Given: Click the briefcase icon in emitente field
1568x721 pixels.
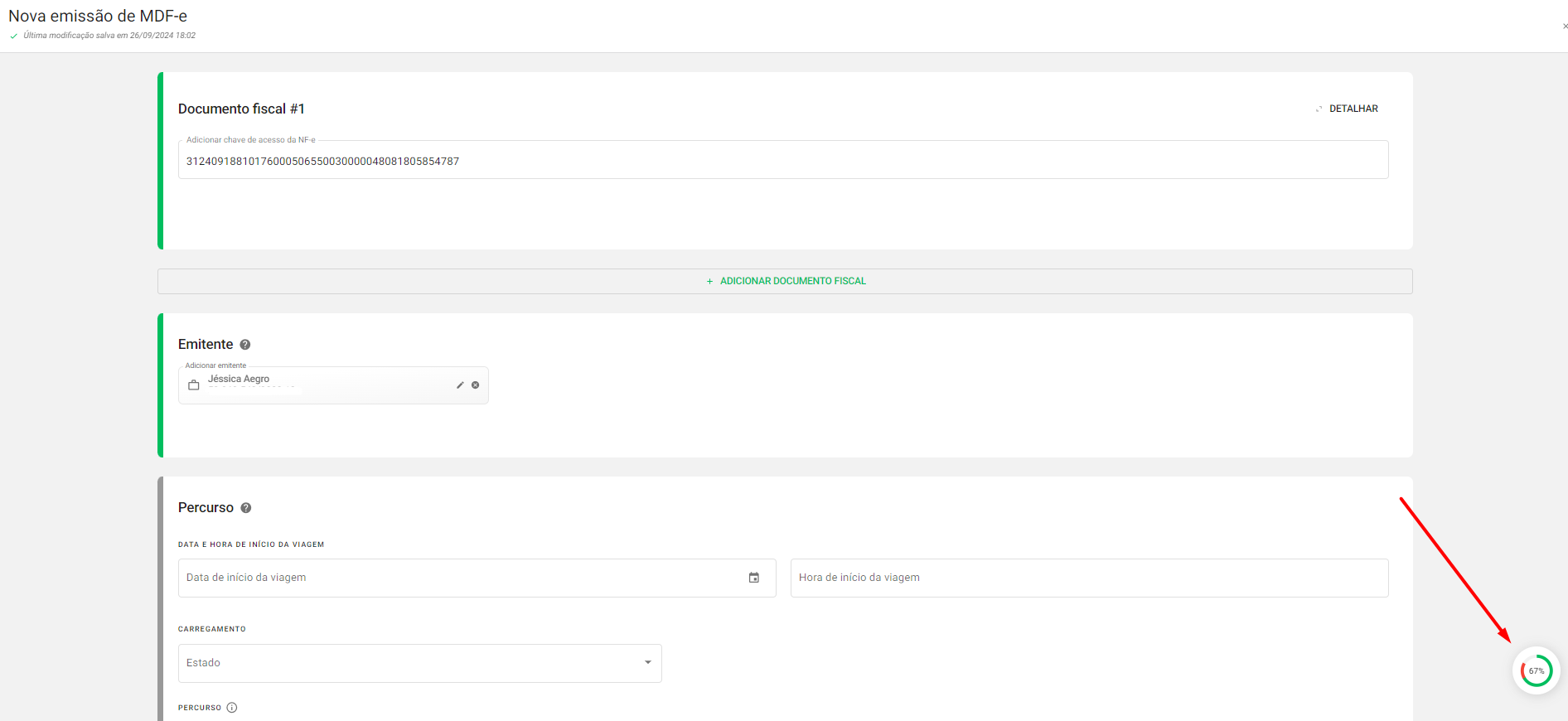Looking at the screenshot, I should point(194,385).
